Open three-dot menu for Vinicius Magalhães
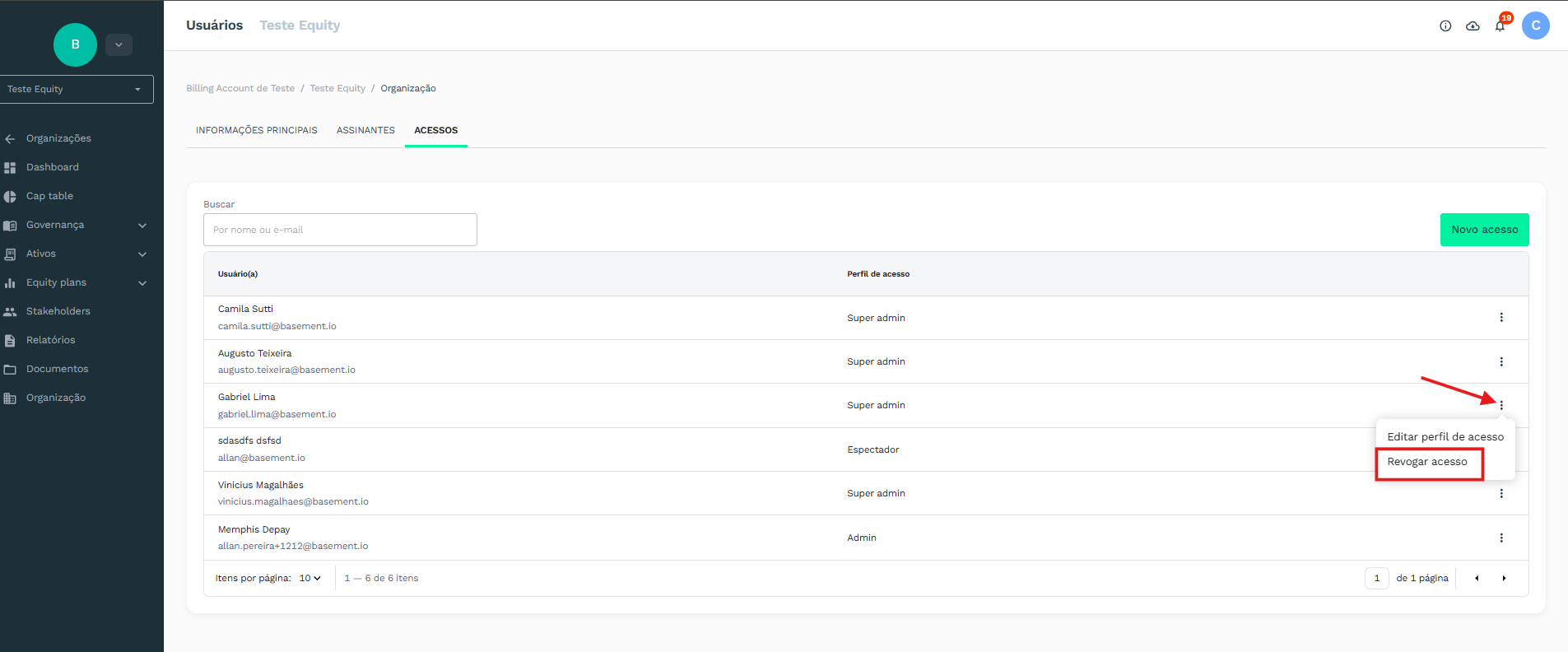This screenshot has width=1568, height=652. [x=1501, y=493]
